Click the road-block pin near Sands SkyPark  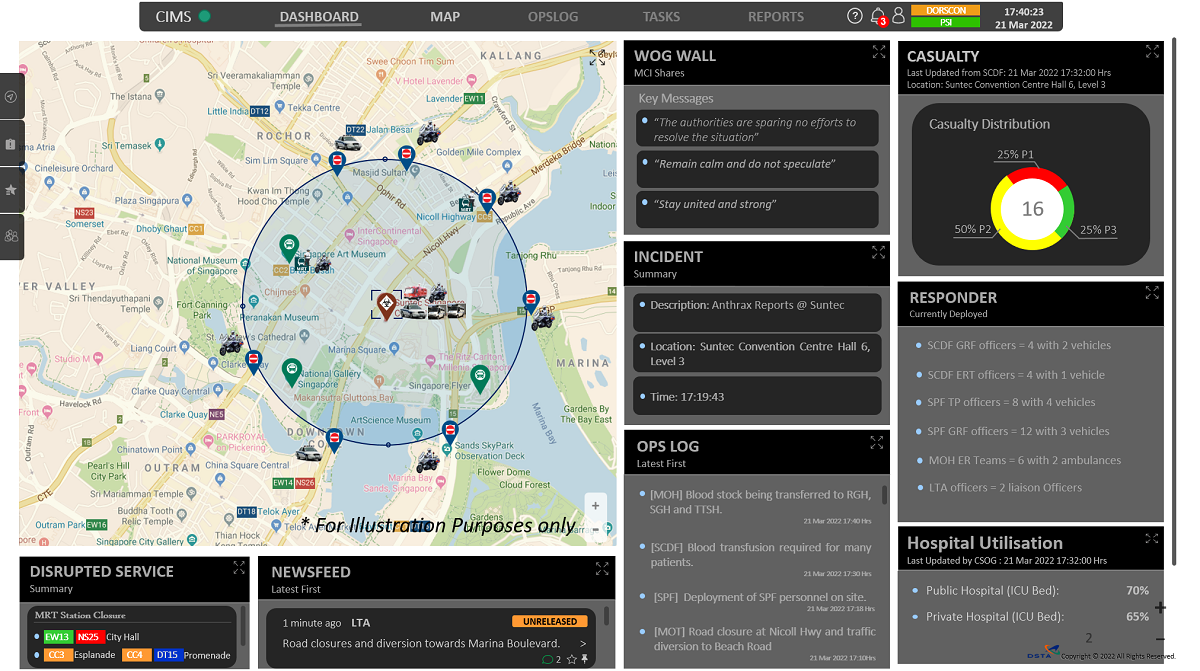pyautogui.click(x=450, y=433)
